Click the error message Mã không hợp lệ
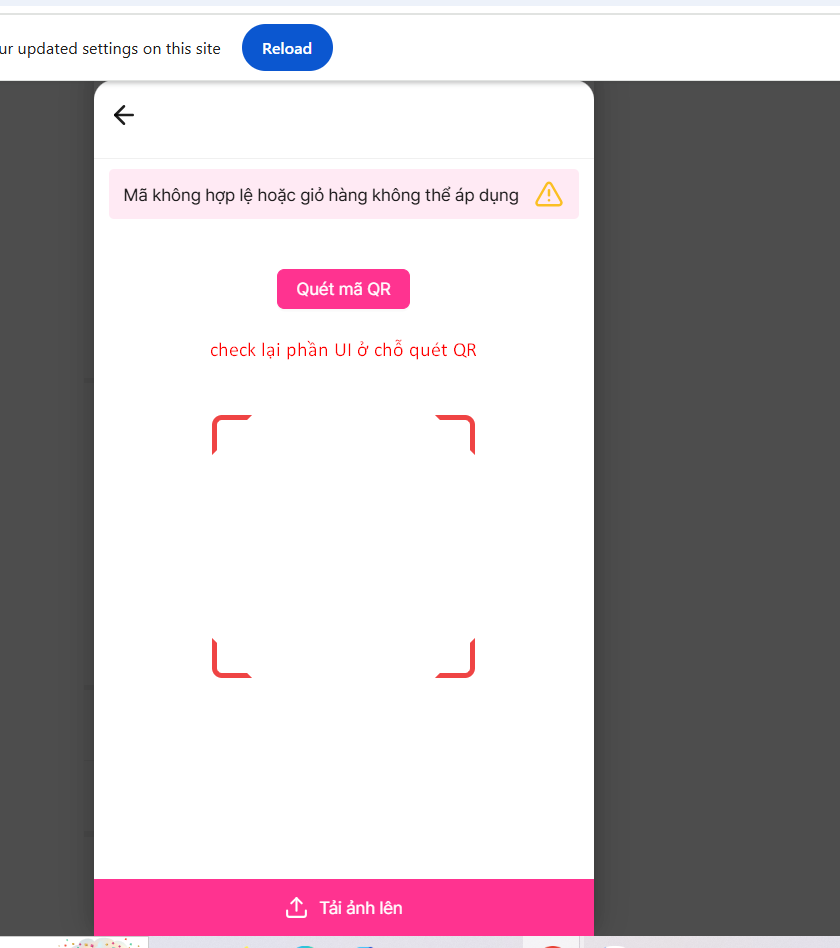 (321, 195)
